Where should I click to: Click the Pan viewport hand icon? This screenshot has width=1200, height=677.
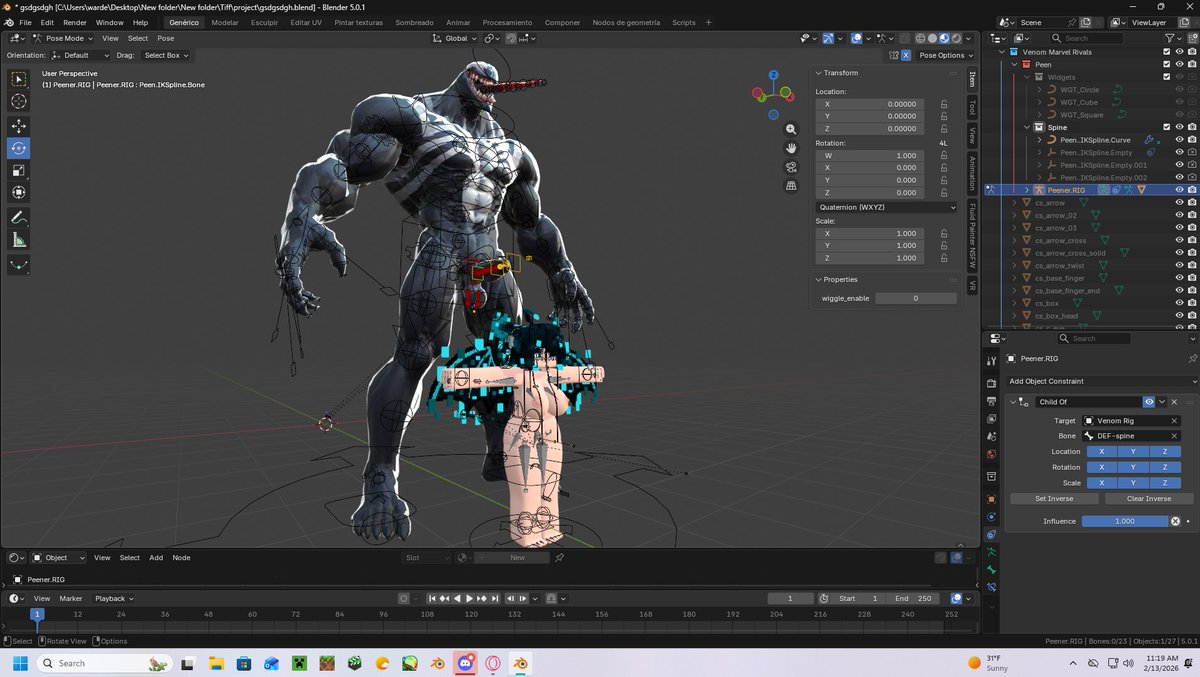pyautogui.click(x=791, y=148)
